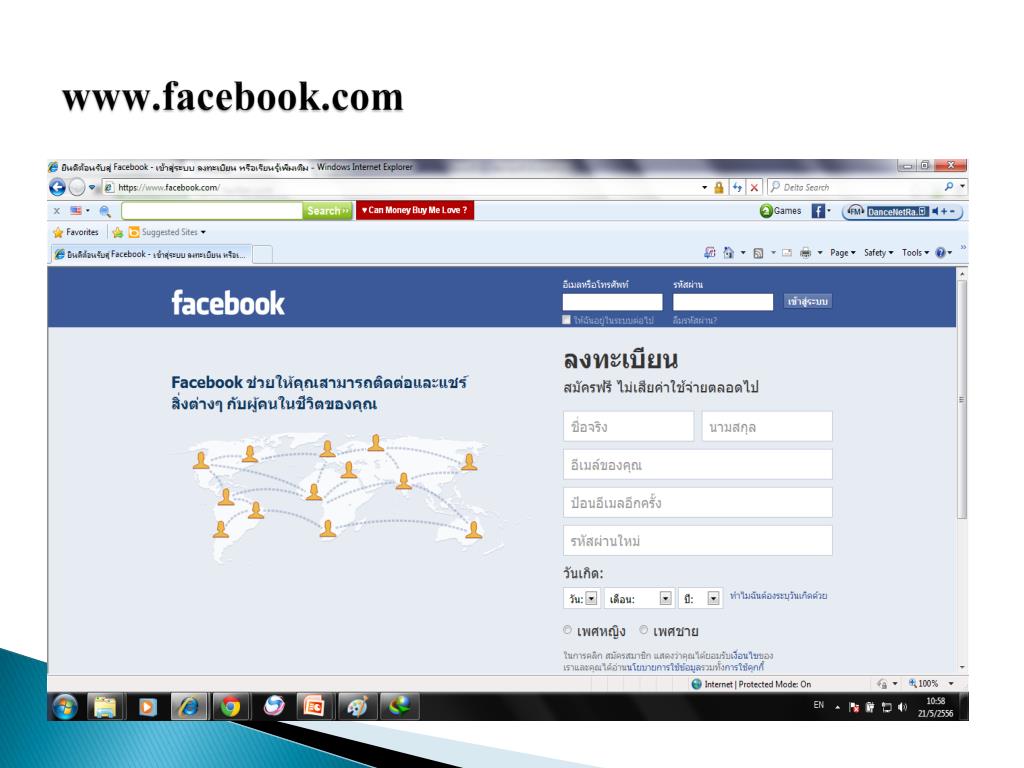Click the Print icon in command bar
Screen dimensions: 1024x768
click(x=806, y=253)
